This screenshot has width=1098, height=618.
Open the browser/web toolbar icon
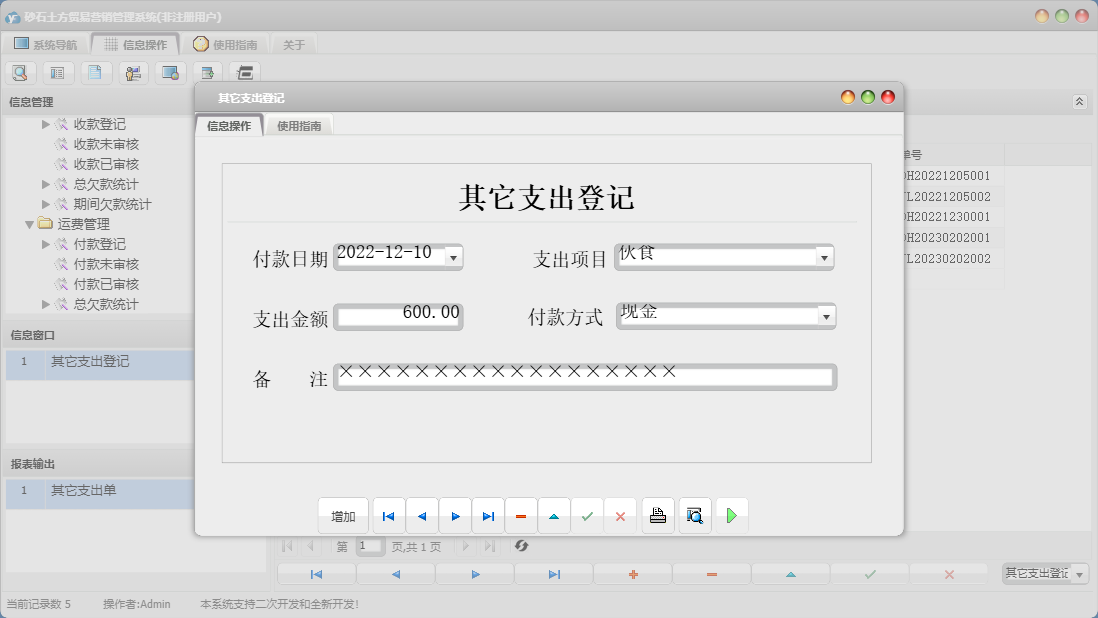pyautogui.click(x=170, y=72)
